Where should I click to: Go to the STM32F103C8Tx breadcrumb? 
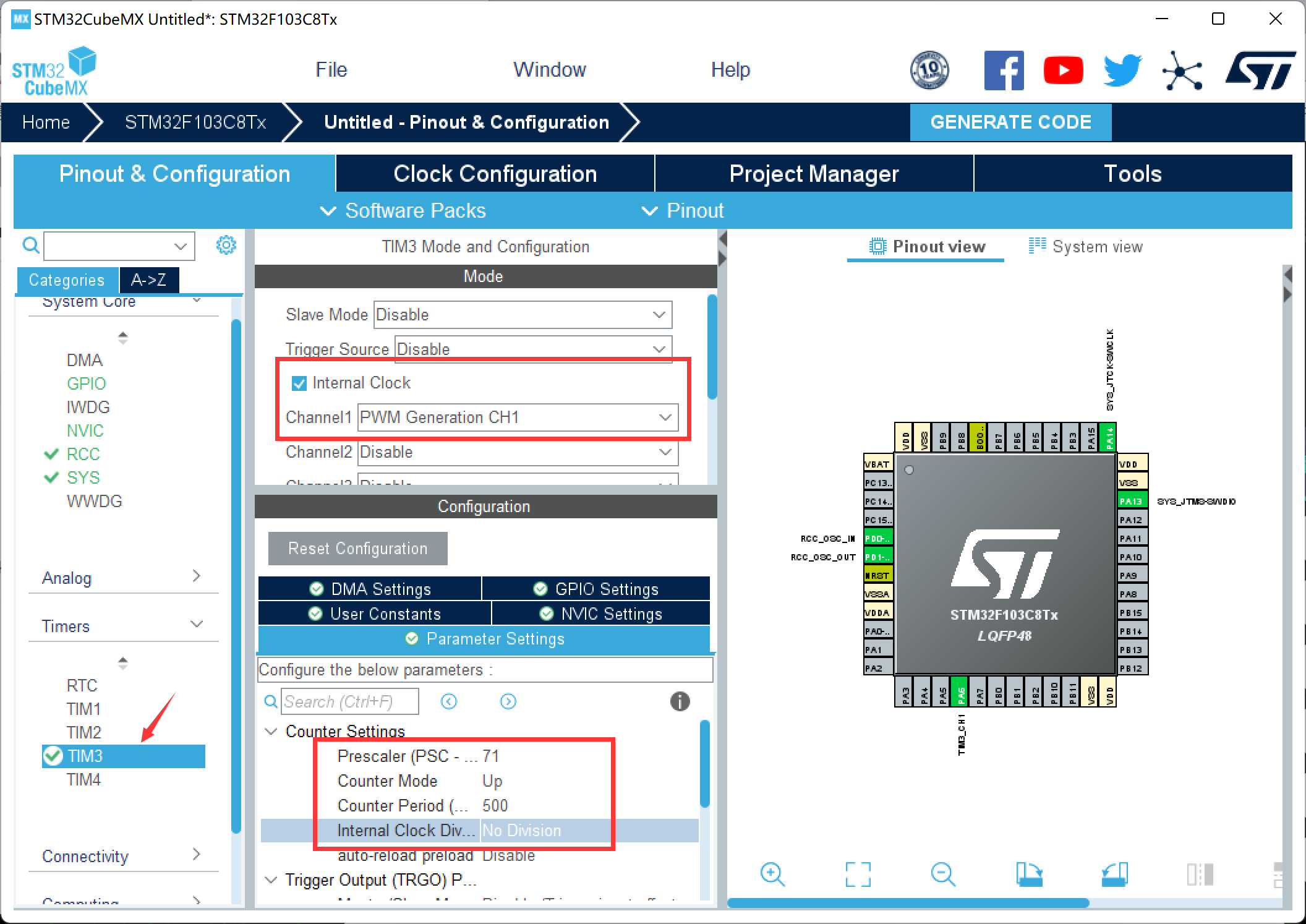click(195, 122)
